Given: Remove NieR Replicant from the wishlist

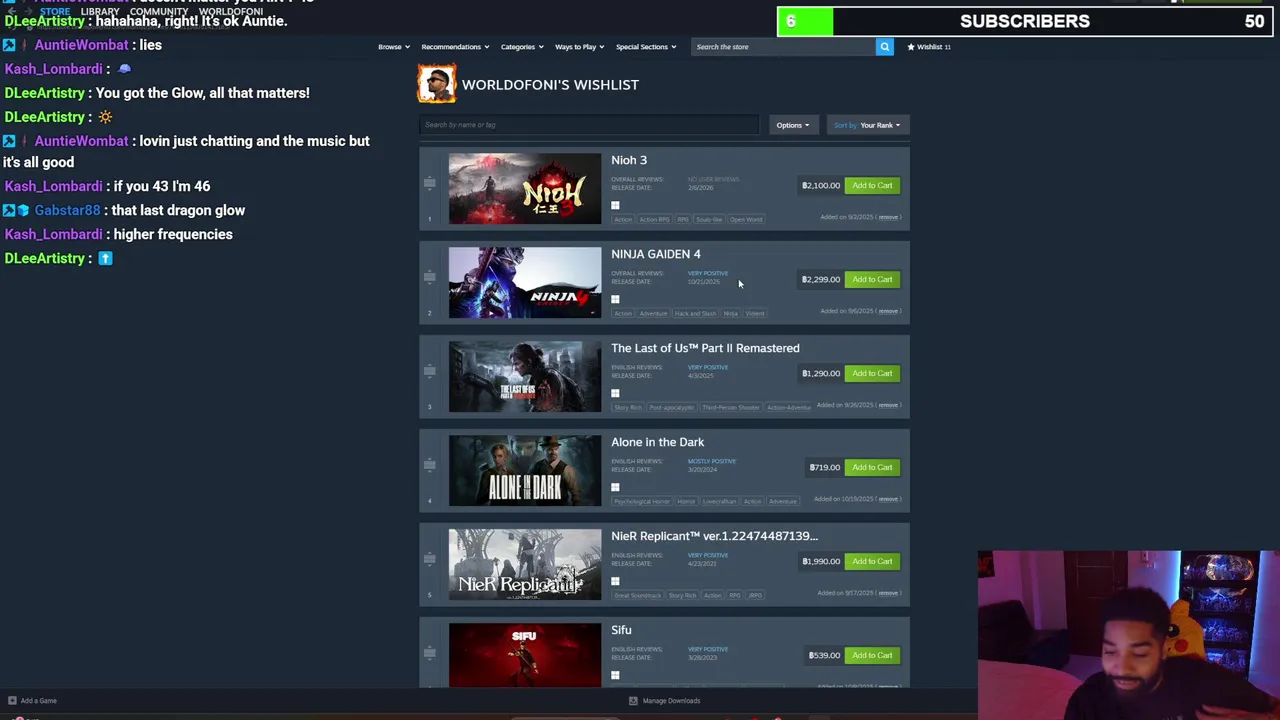Looking at the screenshot, I should pos(888,593).
